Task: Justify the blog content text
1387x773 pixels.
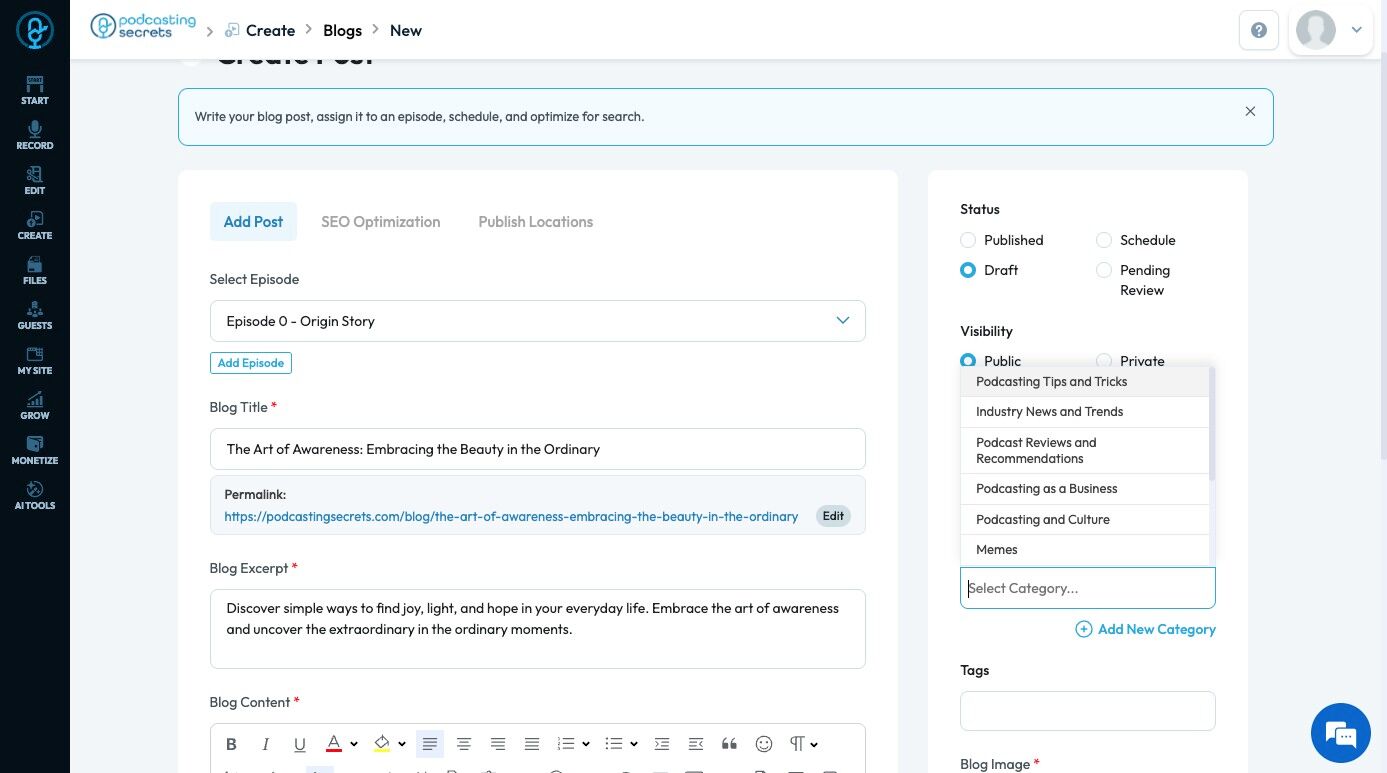Action: pos(532,744)
